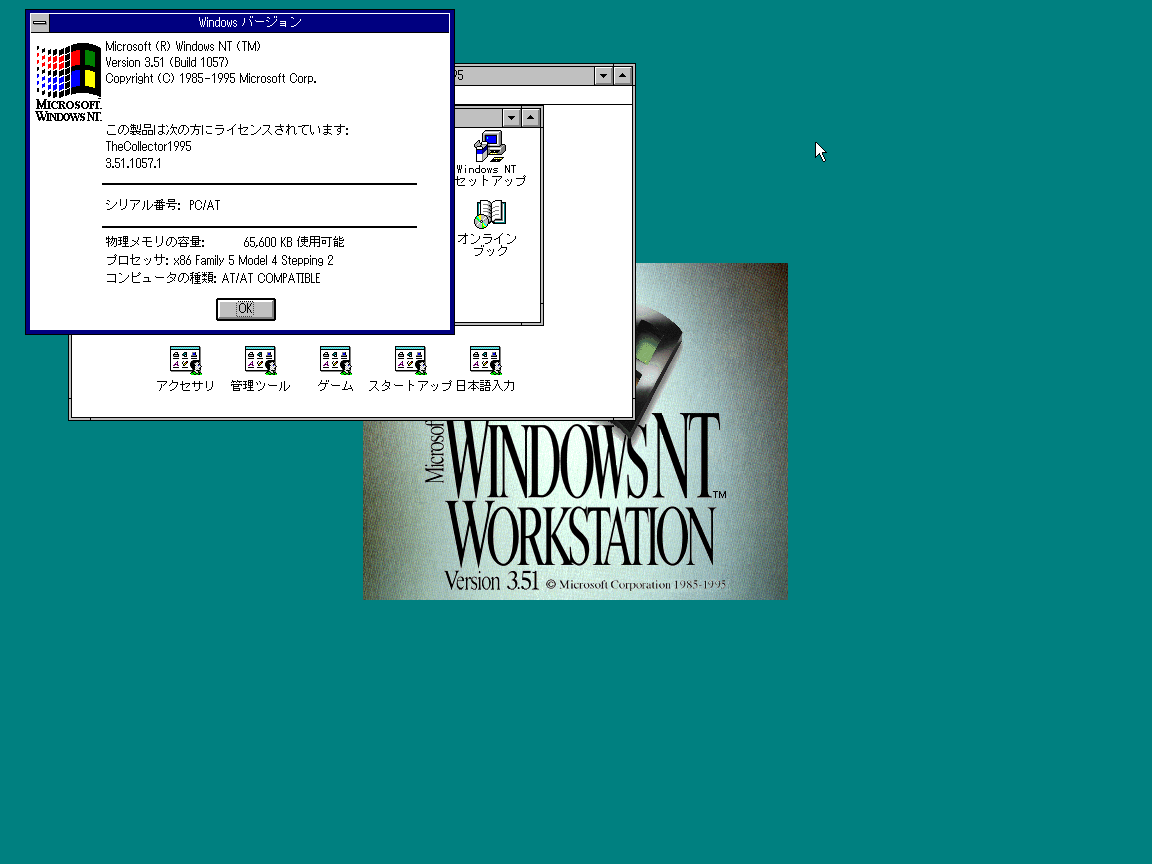Click the 65,600 KB 使用可能 memory value
The width and height of the screenshot is (1152, 864).
(x=294, y=242)
